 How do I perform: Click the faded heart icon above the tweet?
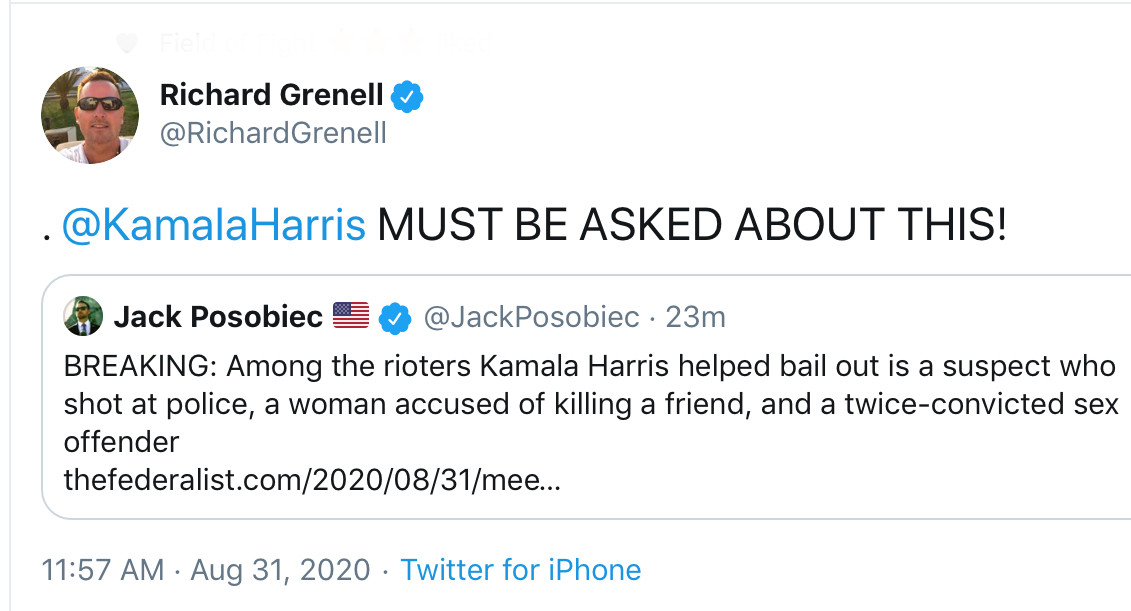[x=126, y=43]
